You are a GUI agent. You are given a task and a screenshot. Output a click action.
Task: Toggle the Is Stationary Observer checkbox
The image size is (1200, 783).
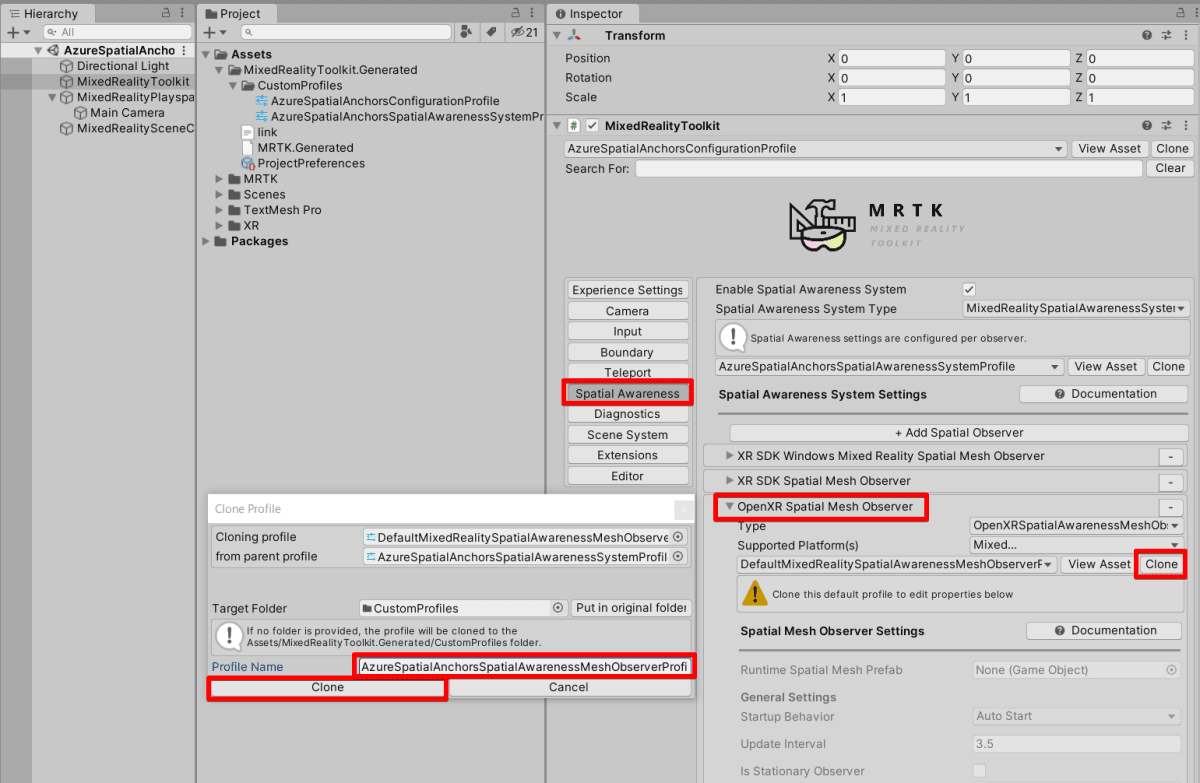(x=979, y=771)
